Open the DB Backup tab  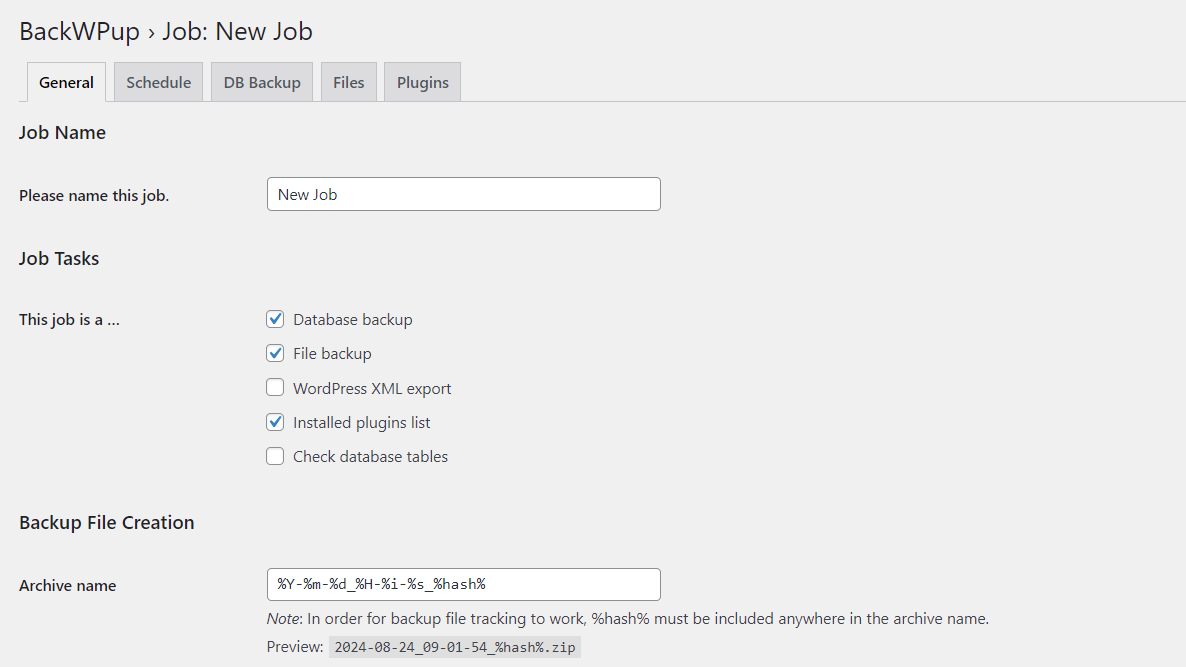point(261,82)
